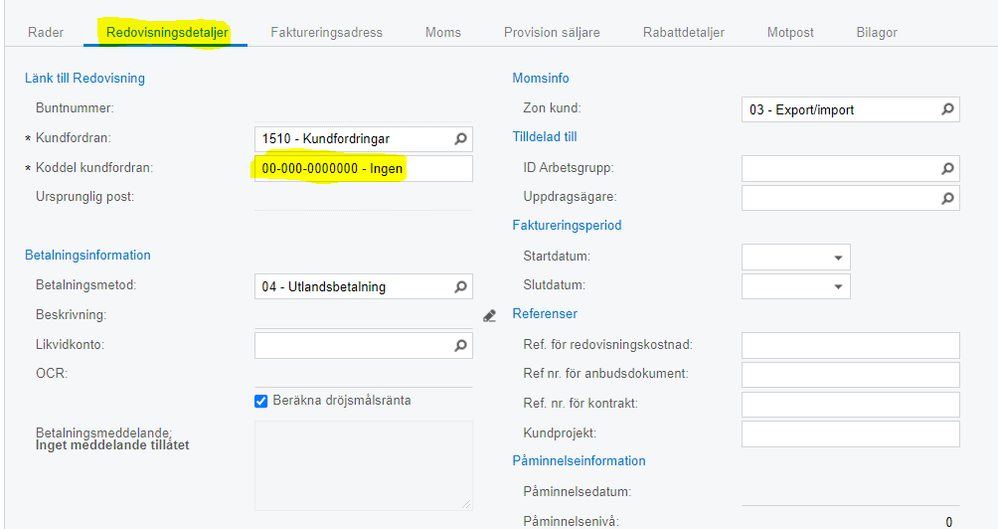This screenshot has height=529, width=998.
Task: Click the Ursprunglig post label
Action: click(85, 197)
